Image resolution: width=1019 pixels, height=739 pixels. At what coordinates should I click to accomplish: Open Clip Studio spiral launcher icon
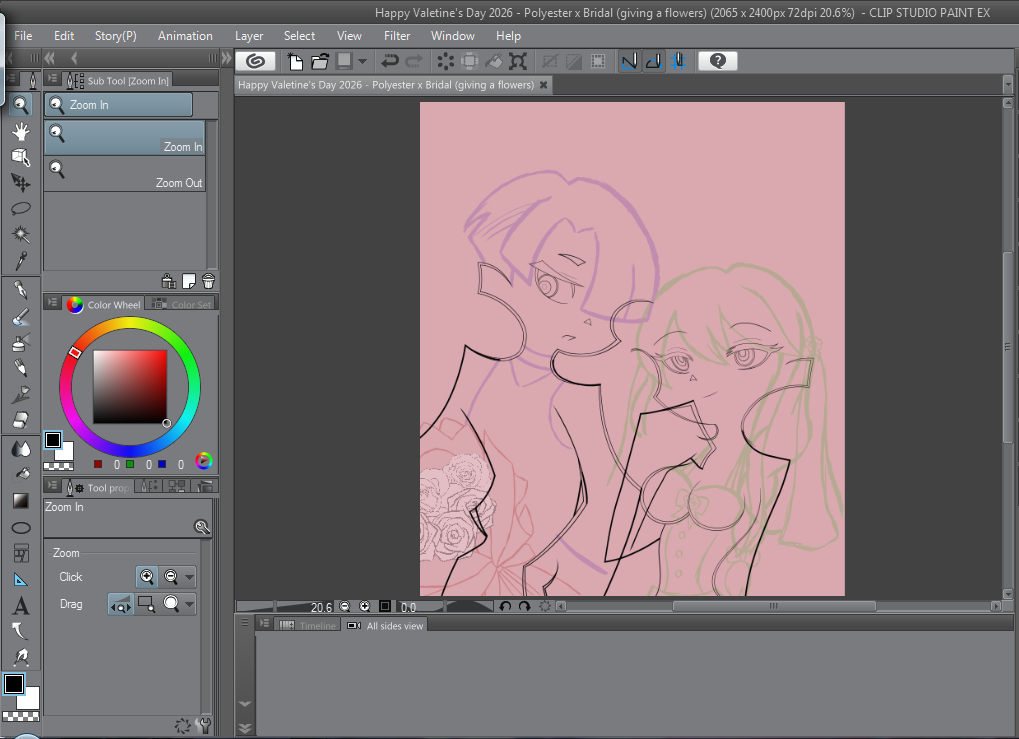pos(255,61)
